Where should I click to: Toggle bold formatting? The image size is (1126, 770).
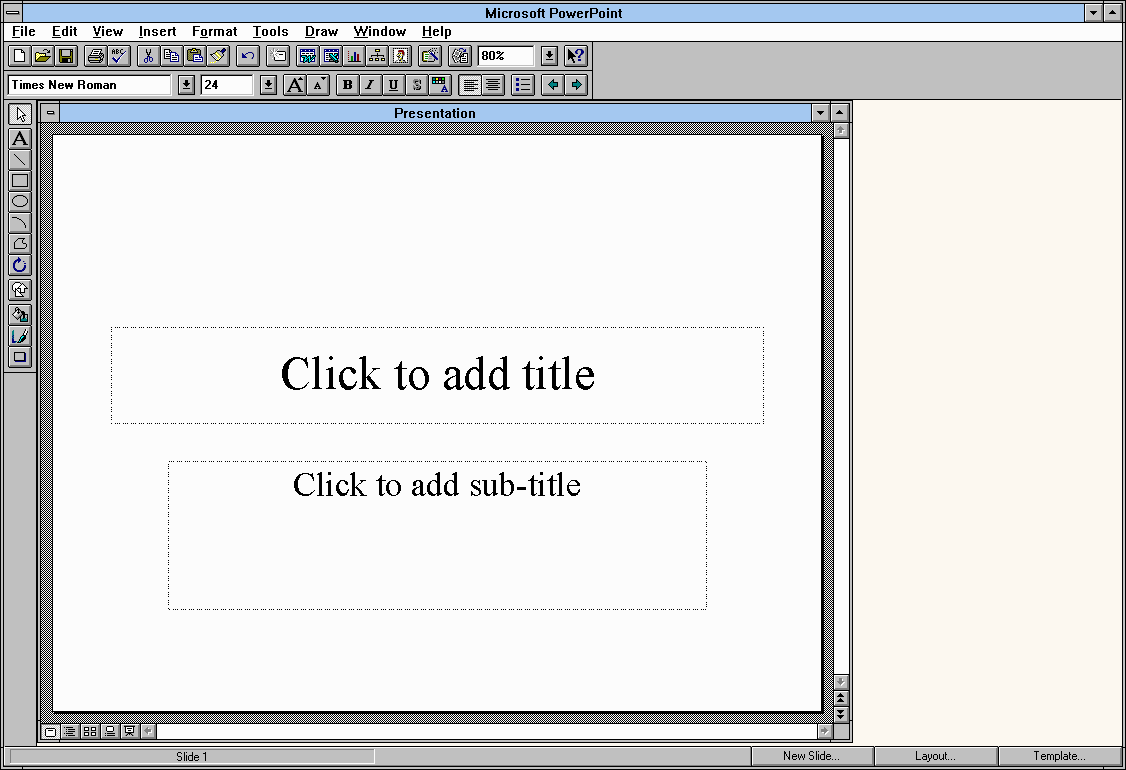348,85
